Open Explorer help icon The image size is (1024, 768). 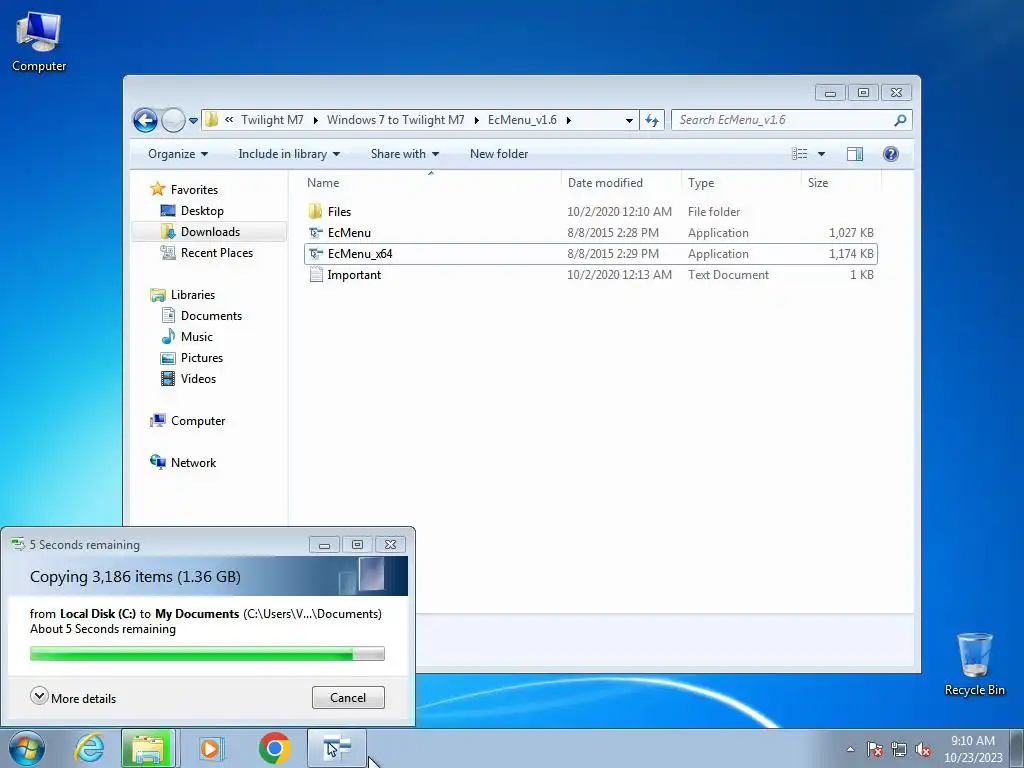click(890, 153)
